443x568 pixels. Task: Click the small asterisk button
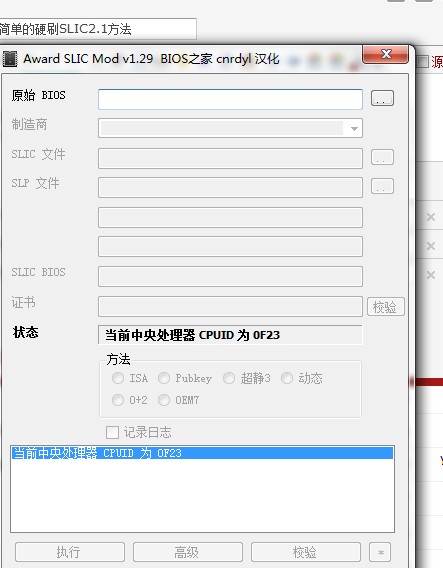pyautogui.click(x=380, y=552)
